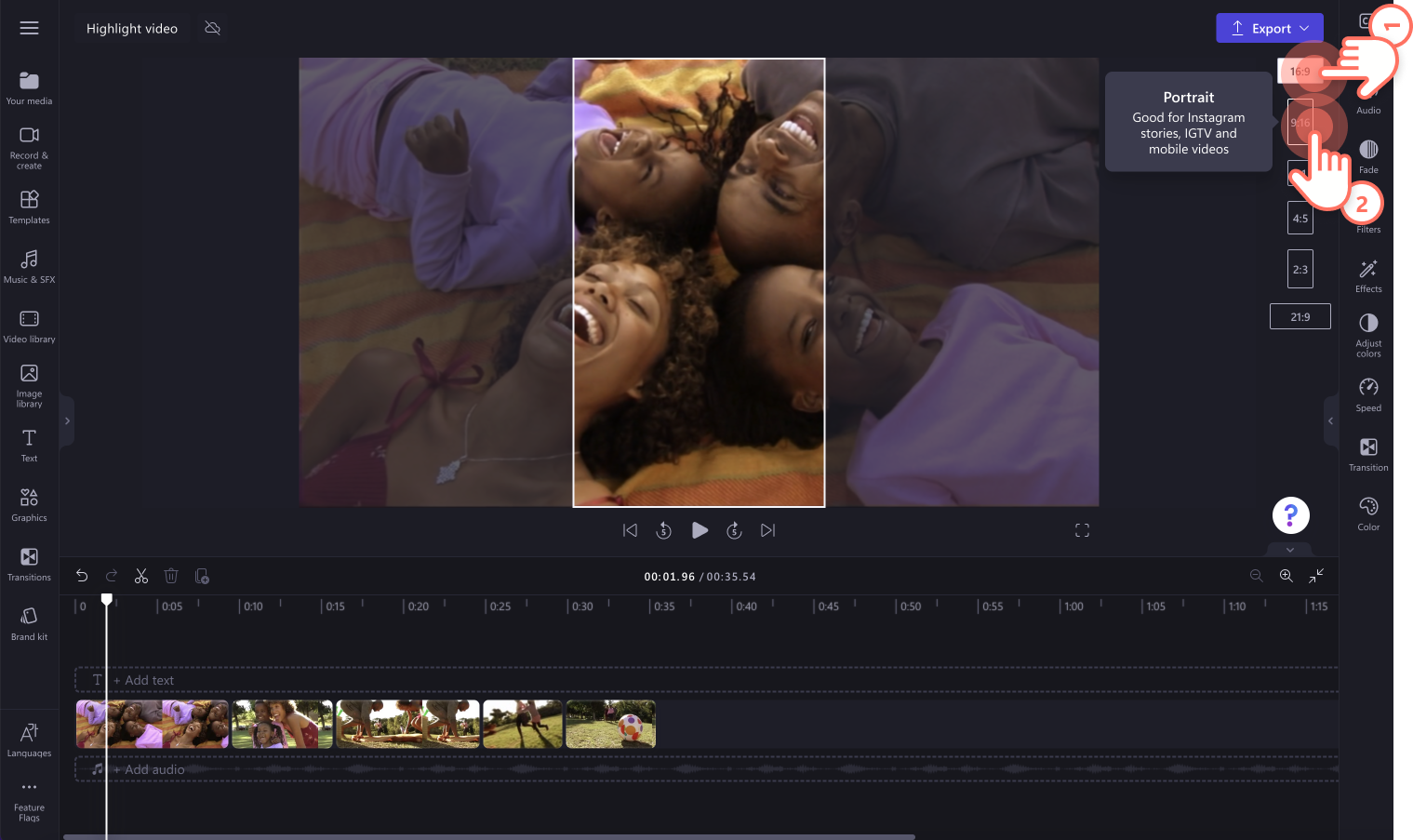Open Effects tool in right panel
This screenshot has height=840, width=1413.
[x=1368, y=275]
